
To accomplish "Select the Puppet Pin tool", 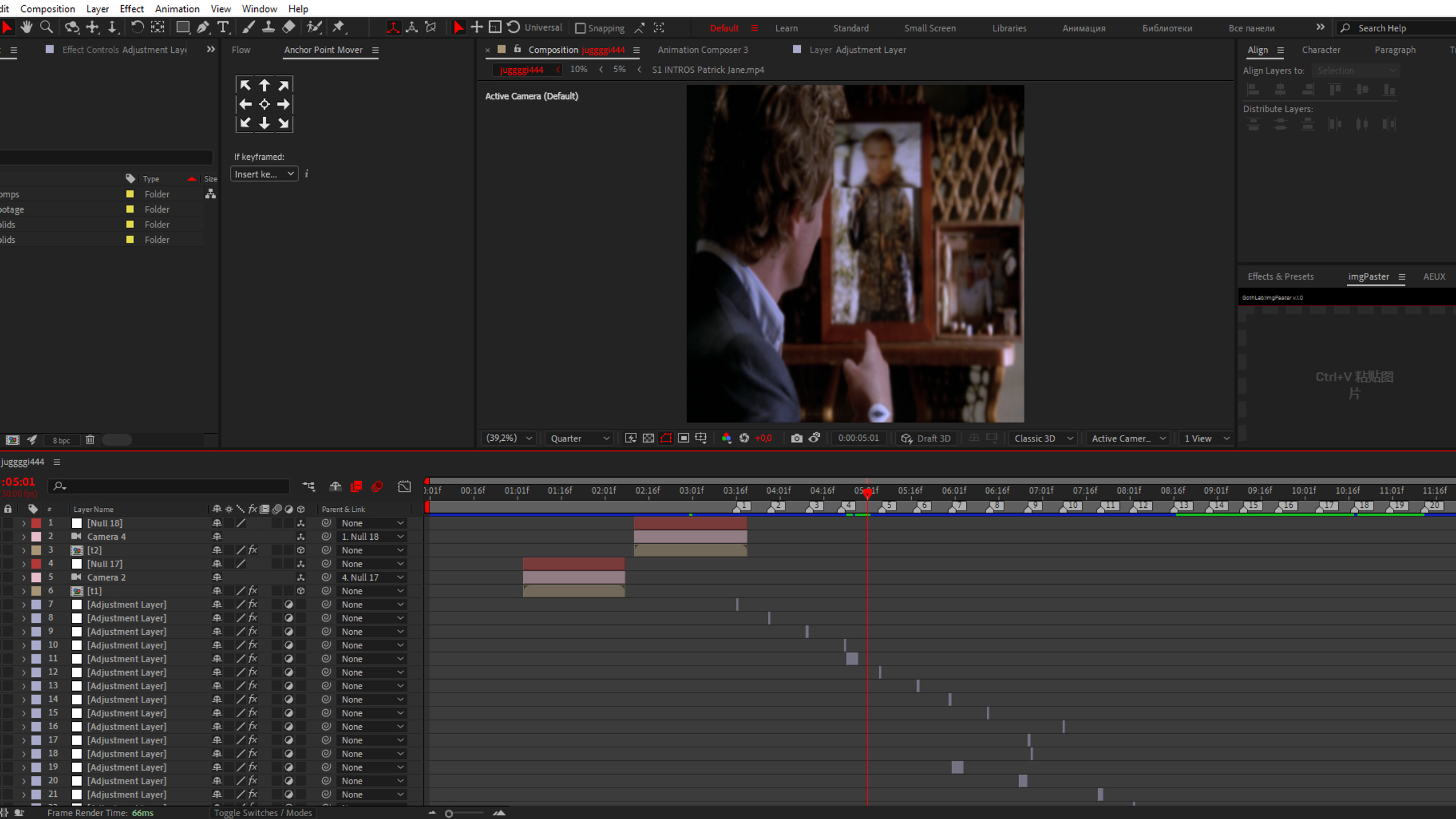I will click(x=339, y=27).
